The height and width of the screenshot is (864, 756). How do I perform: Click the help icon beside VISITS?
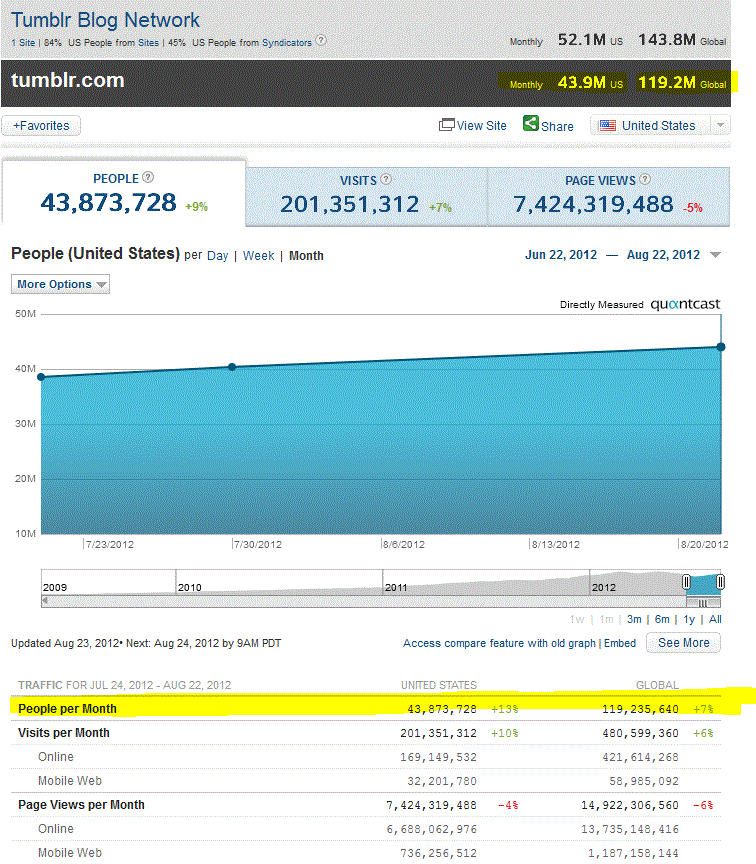[386, 180]
